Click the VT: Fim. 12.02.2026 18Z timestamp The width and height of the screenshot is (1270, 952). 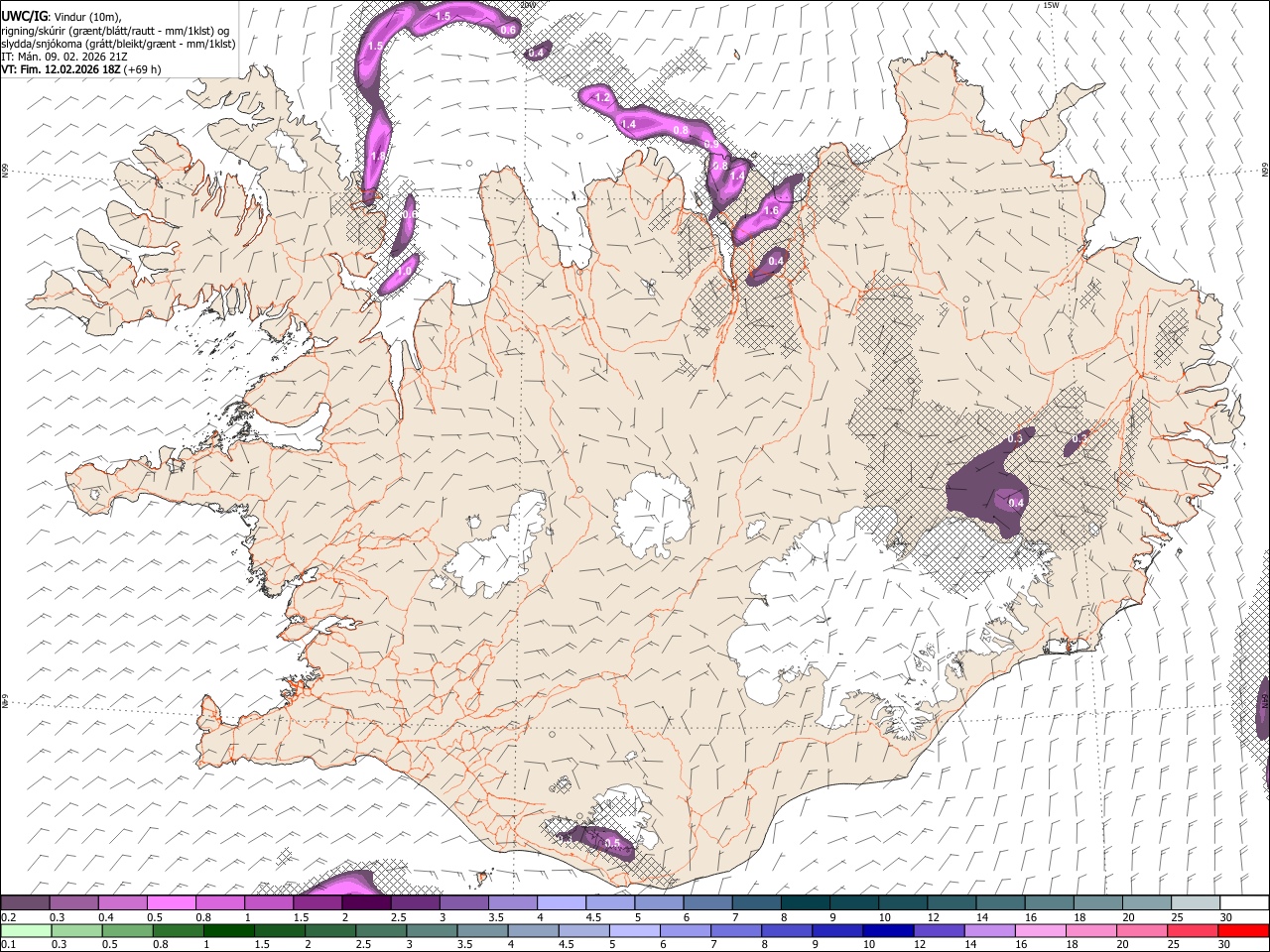click(61, 69)
